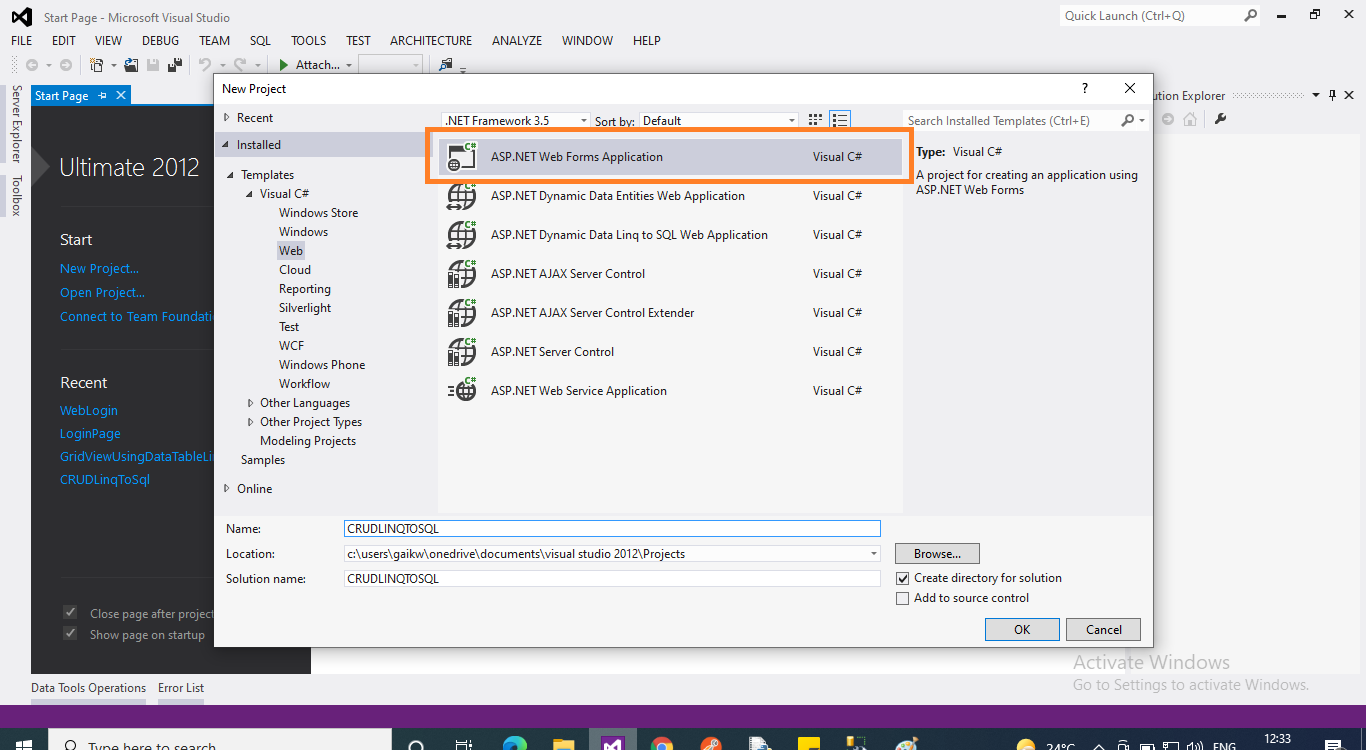Screen dimensions: 1366x750
Task: Click the pin icon on Start Page tab
Action: [x=102, y=96]
